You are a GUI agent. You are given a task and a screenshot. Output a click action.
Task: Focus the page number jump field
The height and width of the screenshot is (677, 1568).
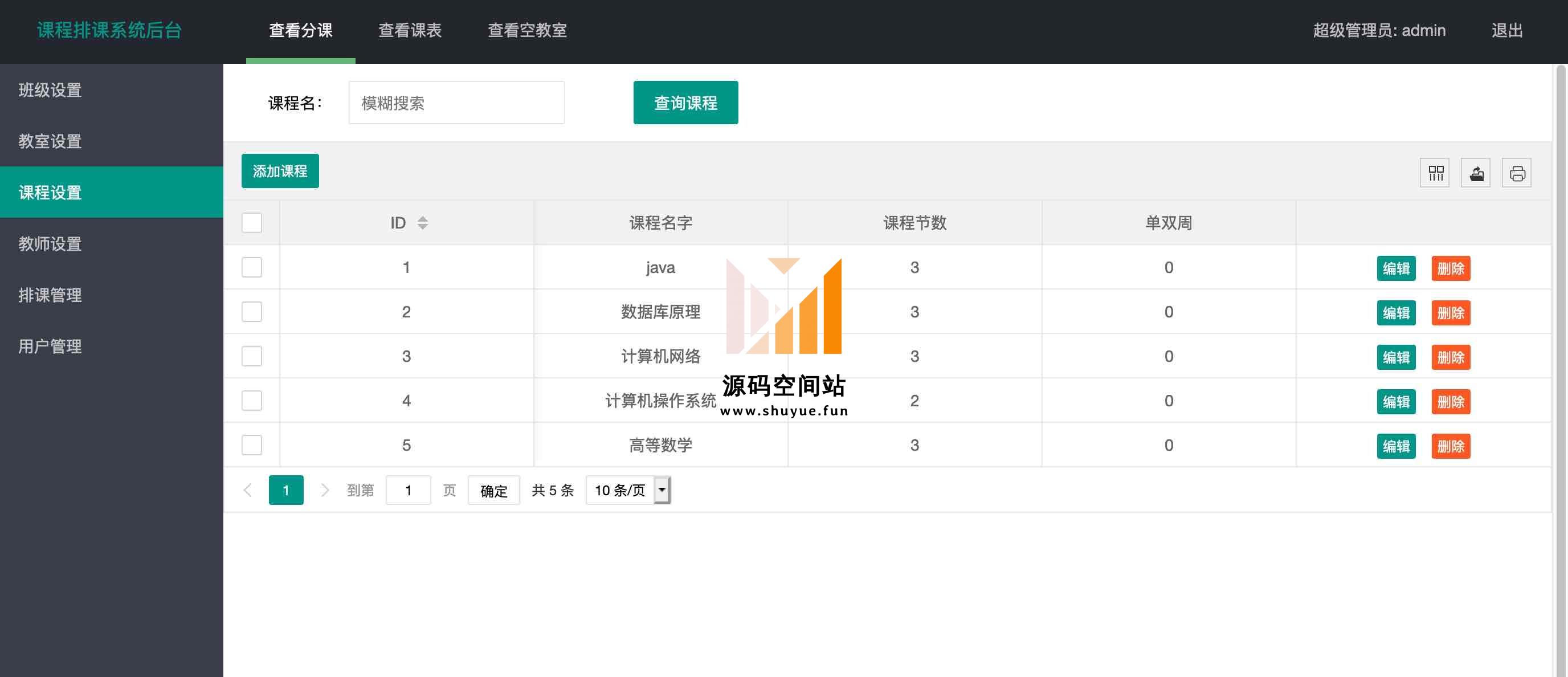pyautogui.click(x=409, y=490)
